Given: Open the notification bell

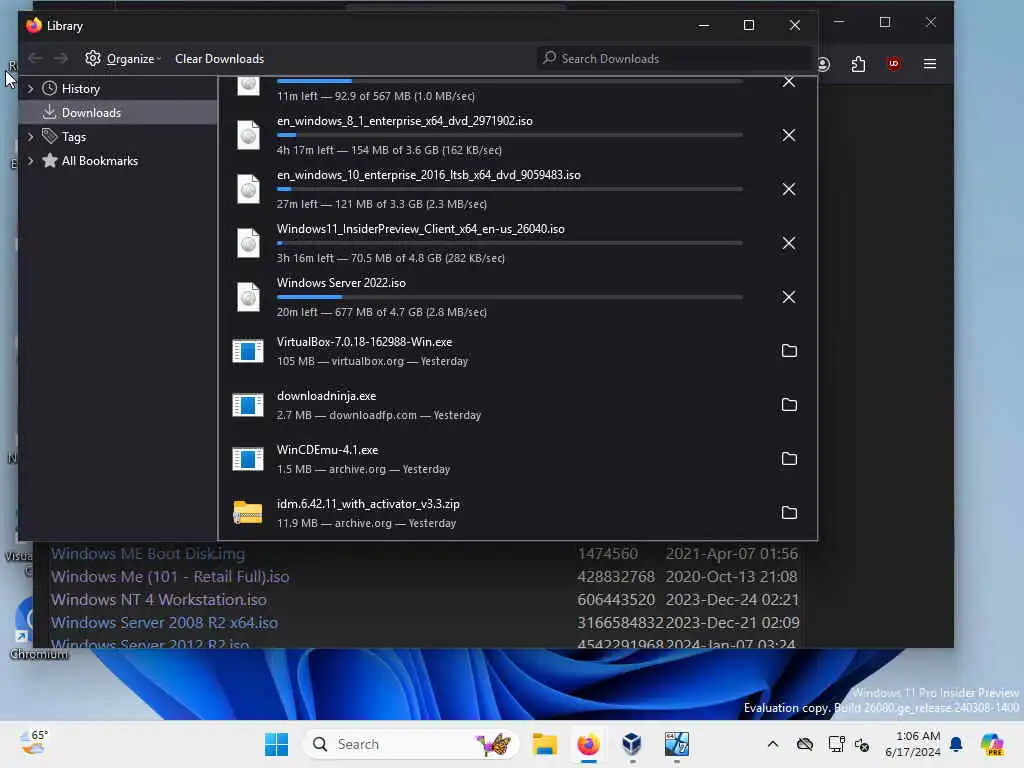Looking at the screenshot, I should [x=956, y=744].
